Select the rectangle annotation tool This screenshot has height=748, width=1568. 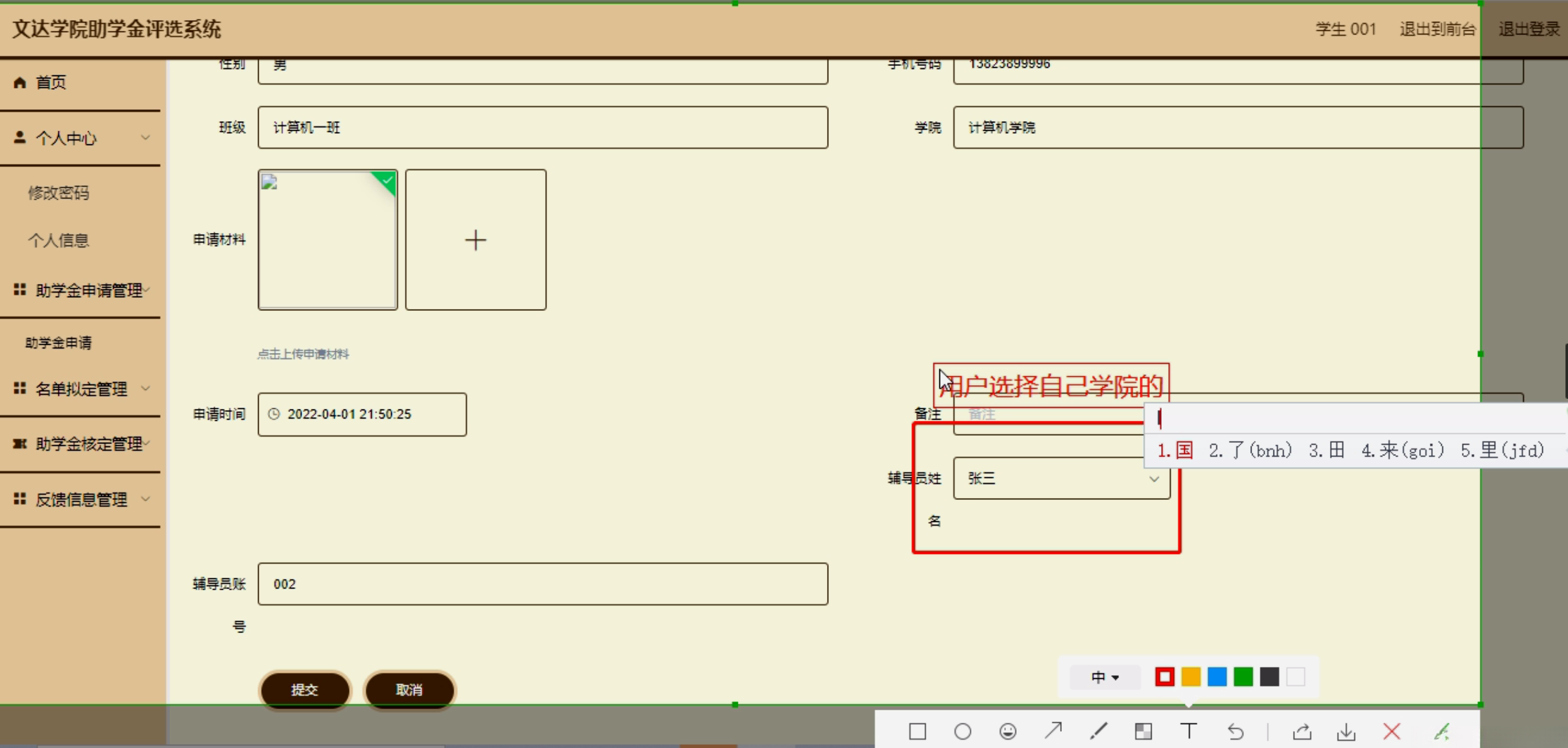point(917,731)
